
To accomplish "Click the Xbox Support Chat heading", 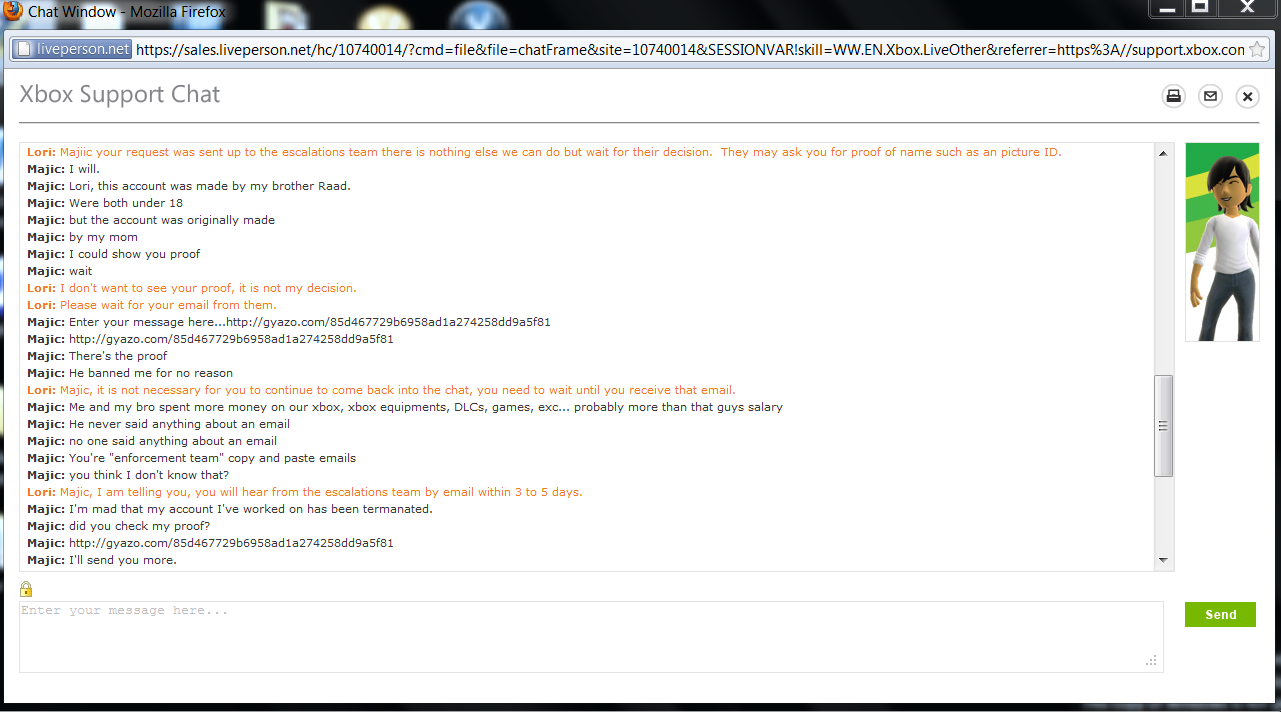I will (x=120, y=94).
